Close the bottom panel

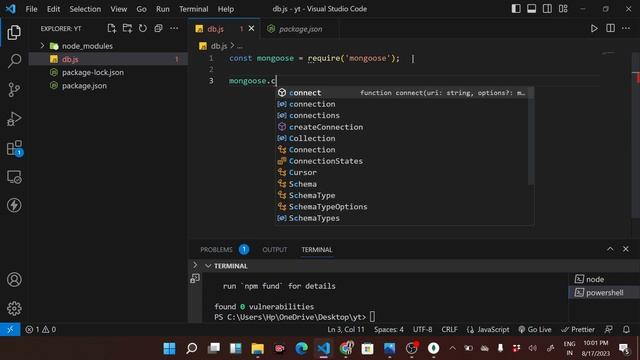(x=626, y=249)
